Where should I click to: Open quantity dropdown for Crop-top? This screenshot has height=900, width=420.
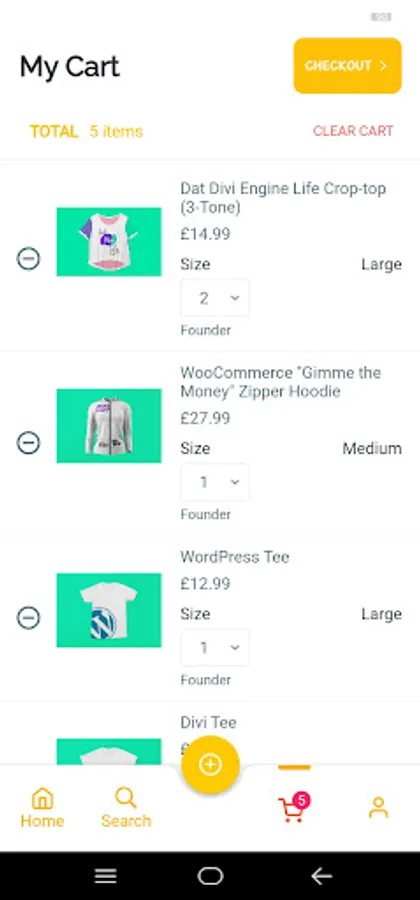point(215,298)
